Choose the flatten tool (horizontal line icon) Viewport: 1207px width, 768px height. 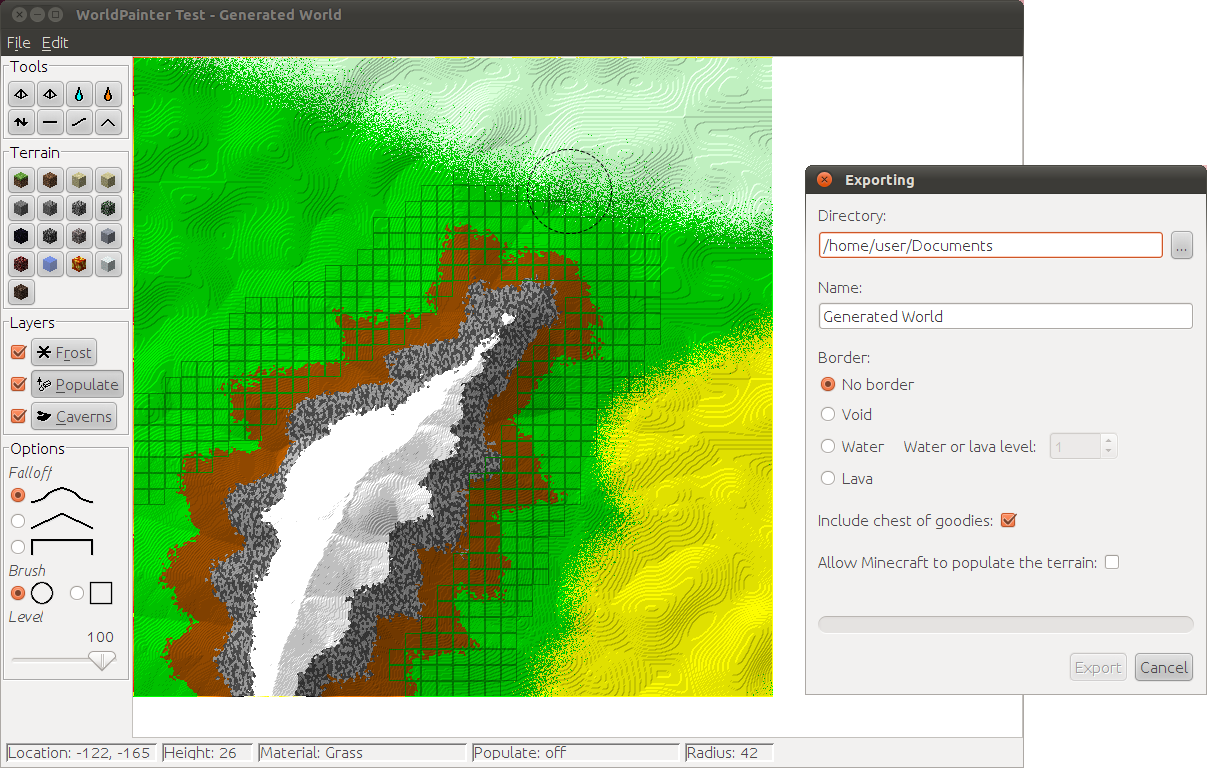50,123
